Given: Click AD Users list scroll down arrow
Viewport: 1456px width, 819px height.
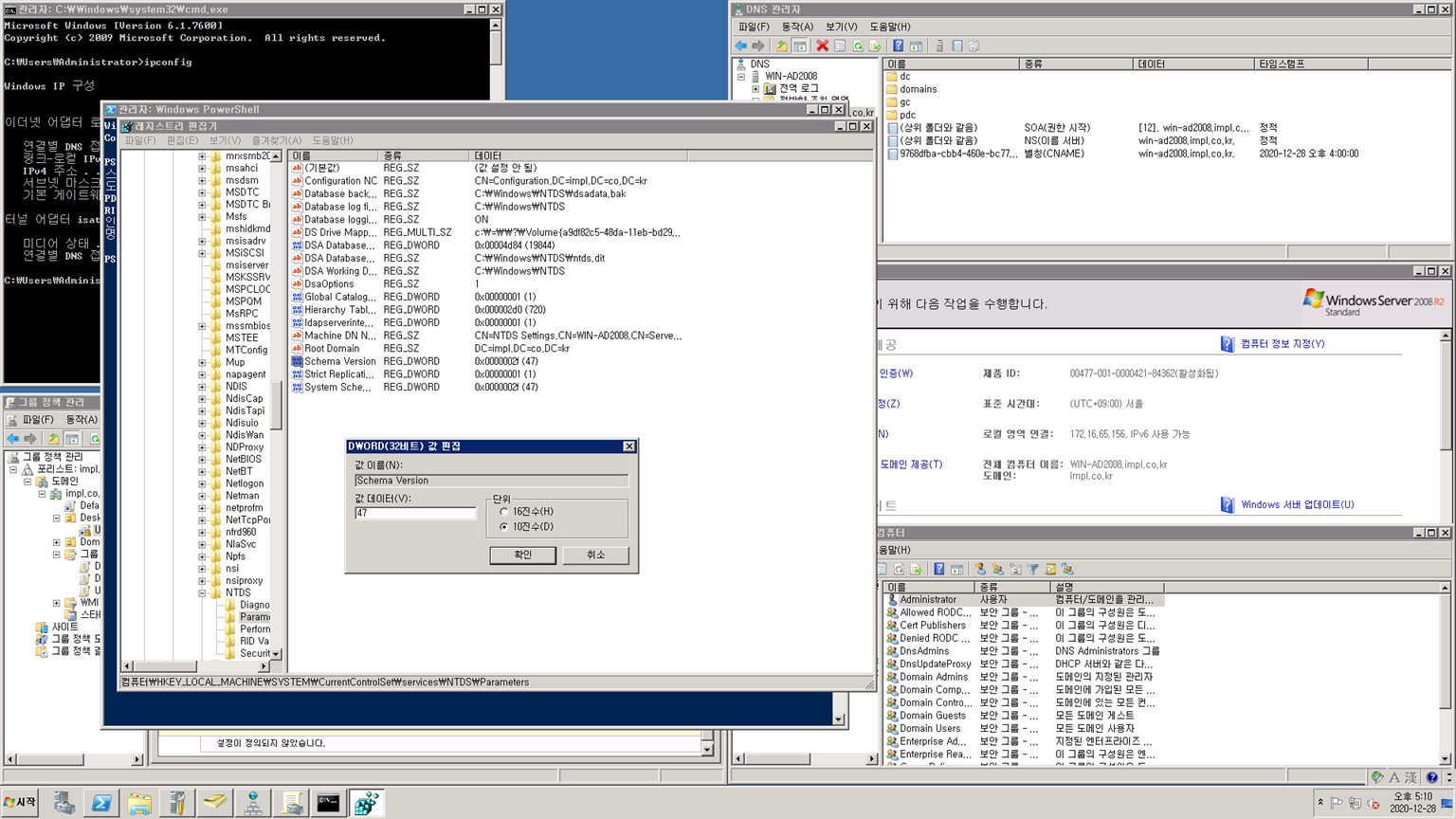Looking at the screenshot, I should 1445,759.
